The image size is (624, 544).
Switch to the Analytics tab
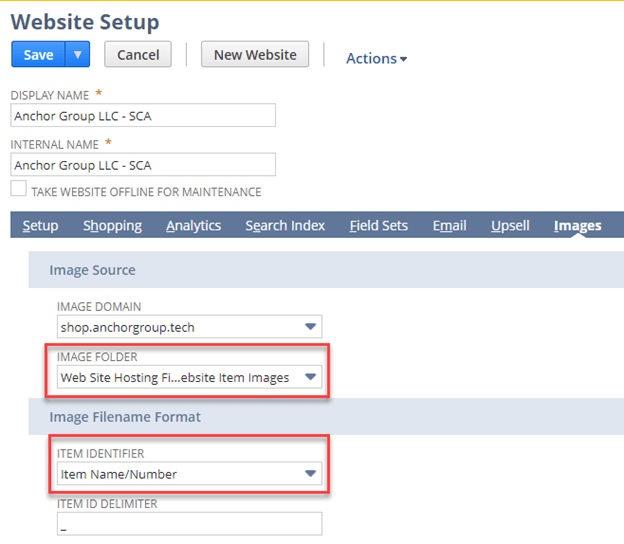[x=193, y=226]
